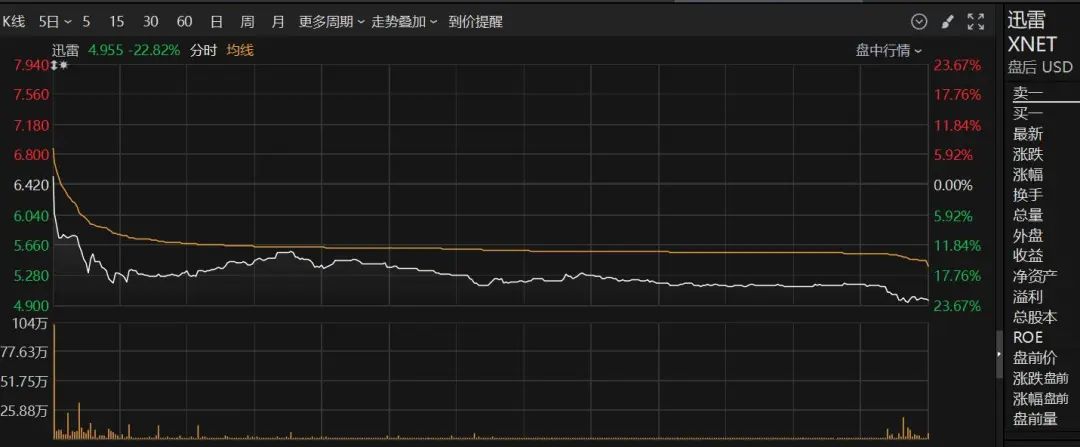The height and width of the screenshot is (447, 1080).
Task: Switch to the K线 chart tab
Action: click(13, 22)
